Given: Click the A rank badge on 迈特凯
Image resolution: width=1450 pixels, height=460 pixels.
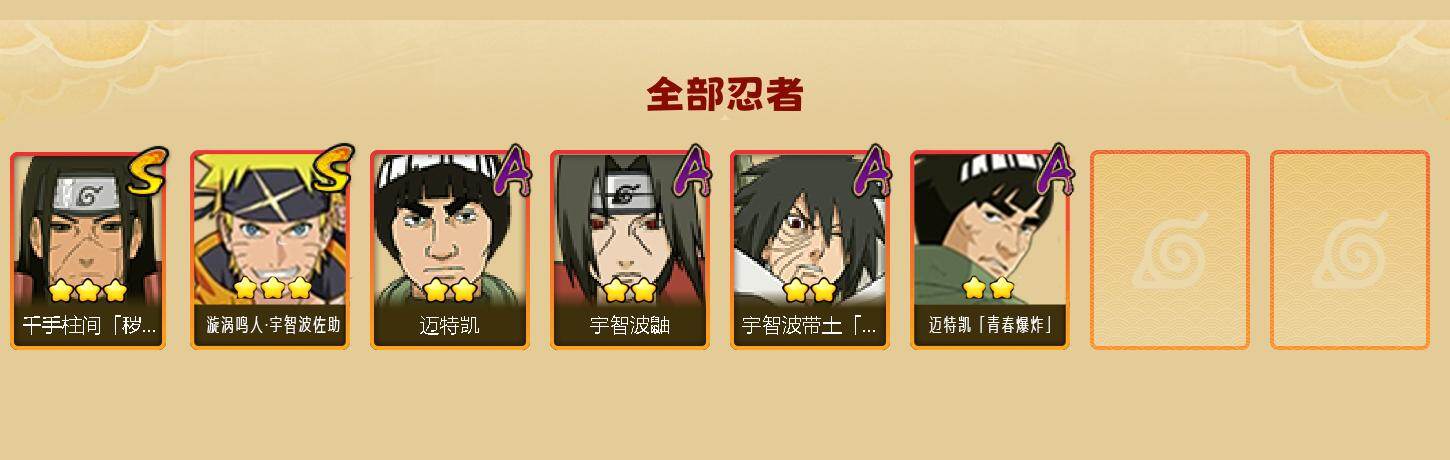Looking at the screenshot, I should pyautogui.click(x=512, y=171).
